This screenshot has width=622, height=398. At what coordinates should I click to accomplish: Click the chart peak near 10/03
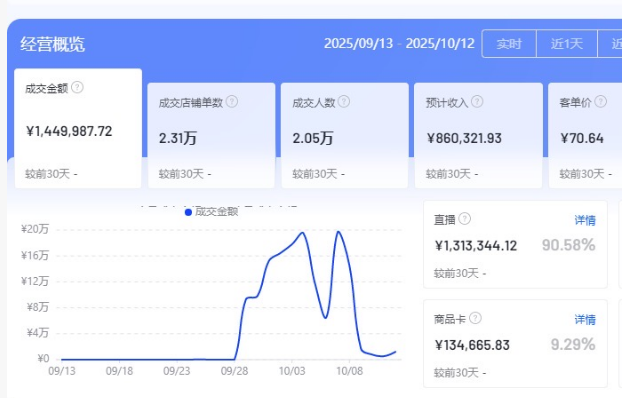pos(303,233)
